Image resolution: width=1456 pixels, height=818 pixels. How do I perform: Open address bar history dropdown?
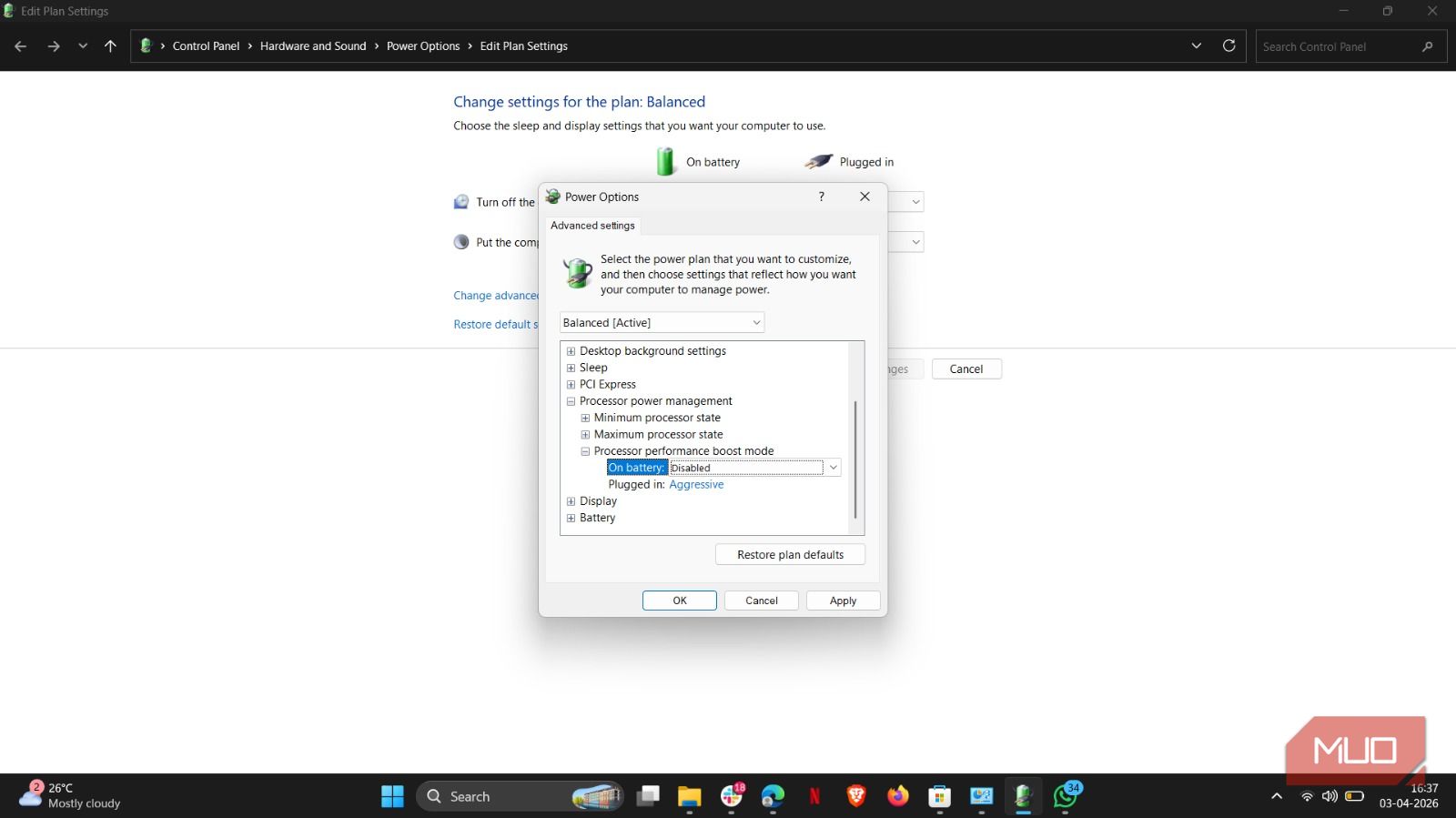[1196, 46]
